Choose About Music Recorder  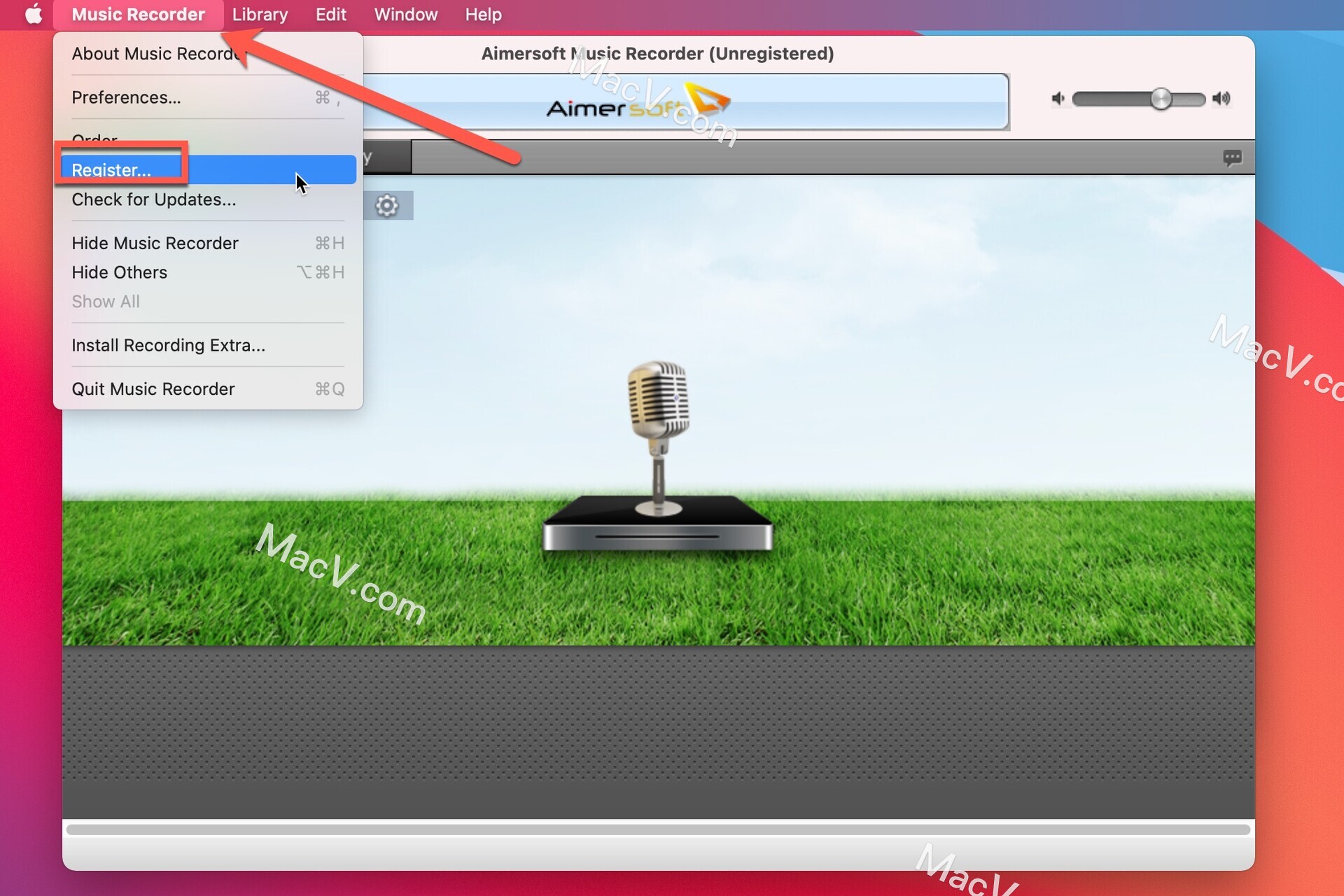click(207, 54)
